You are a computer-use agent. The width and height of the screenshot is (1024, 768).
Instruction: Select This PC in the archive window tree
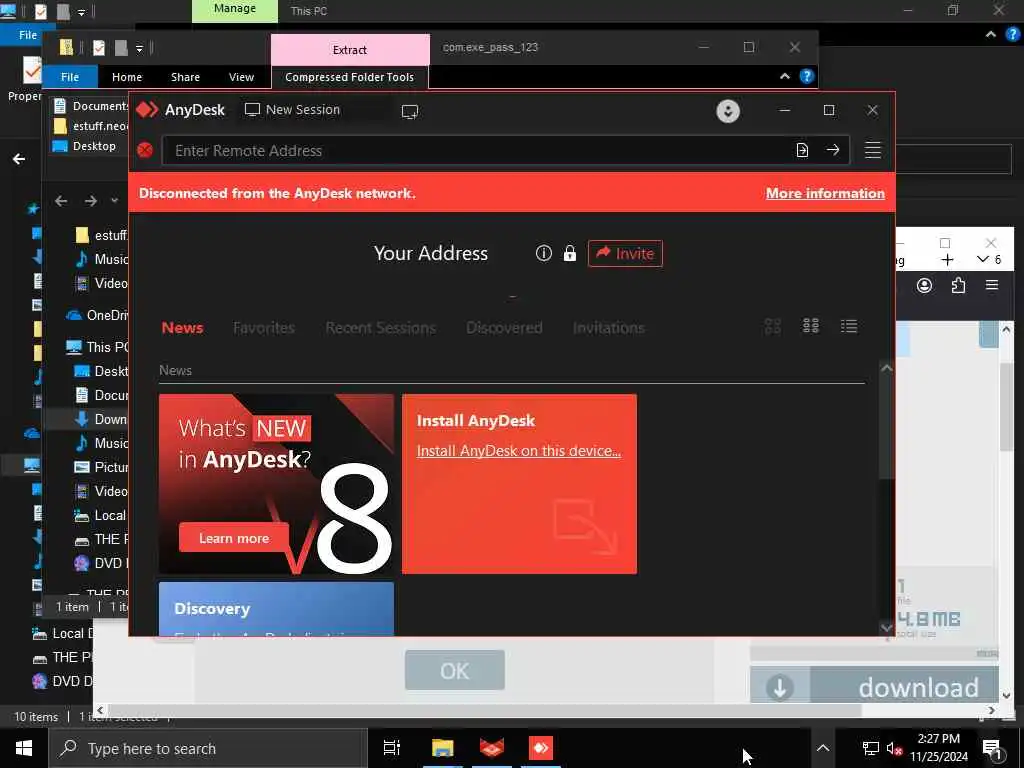(97, 347)
